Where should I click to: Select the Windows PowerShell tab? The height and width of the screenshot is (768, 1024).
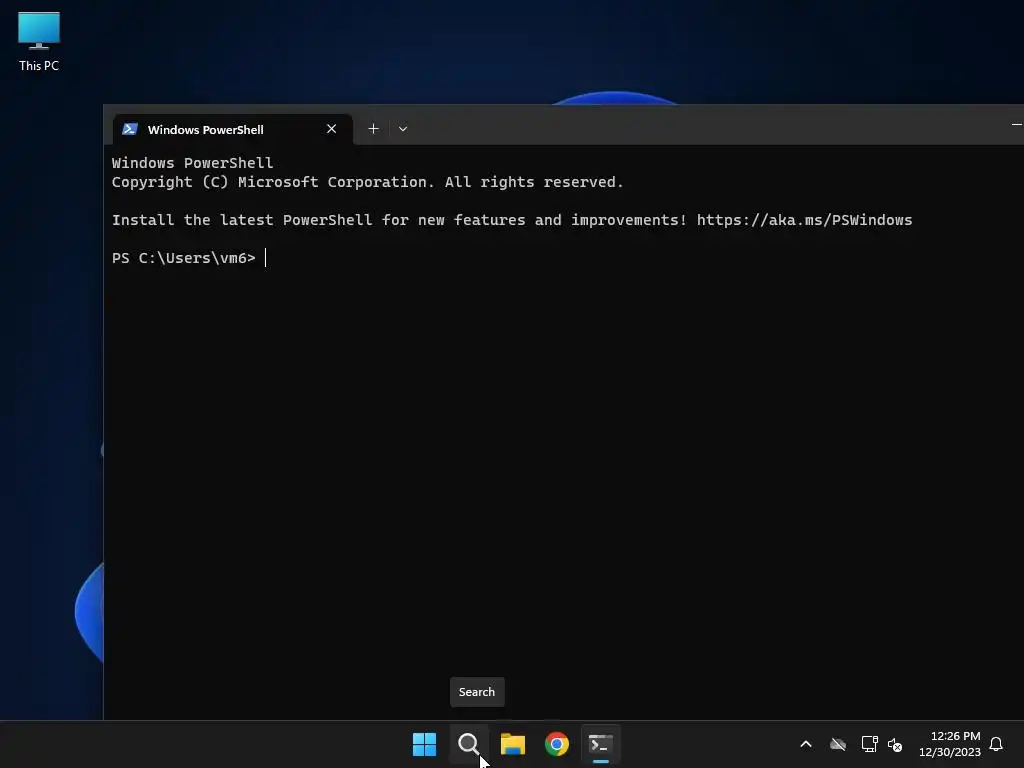point(232,129)
